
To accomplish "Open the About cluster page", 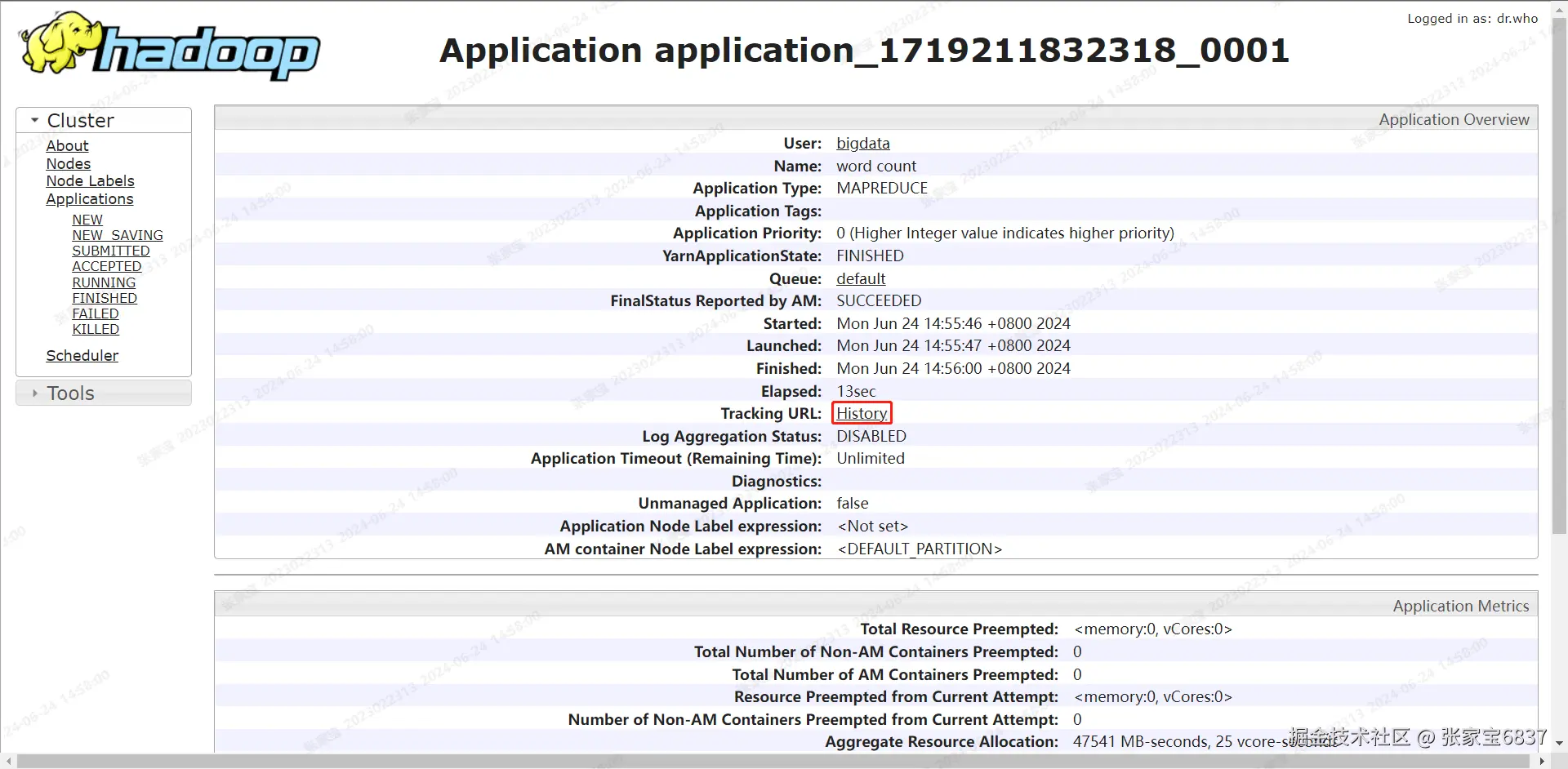I will click(67, 145).
